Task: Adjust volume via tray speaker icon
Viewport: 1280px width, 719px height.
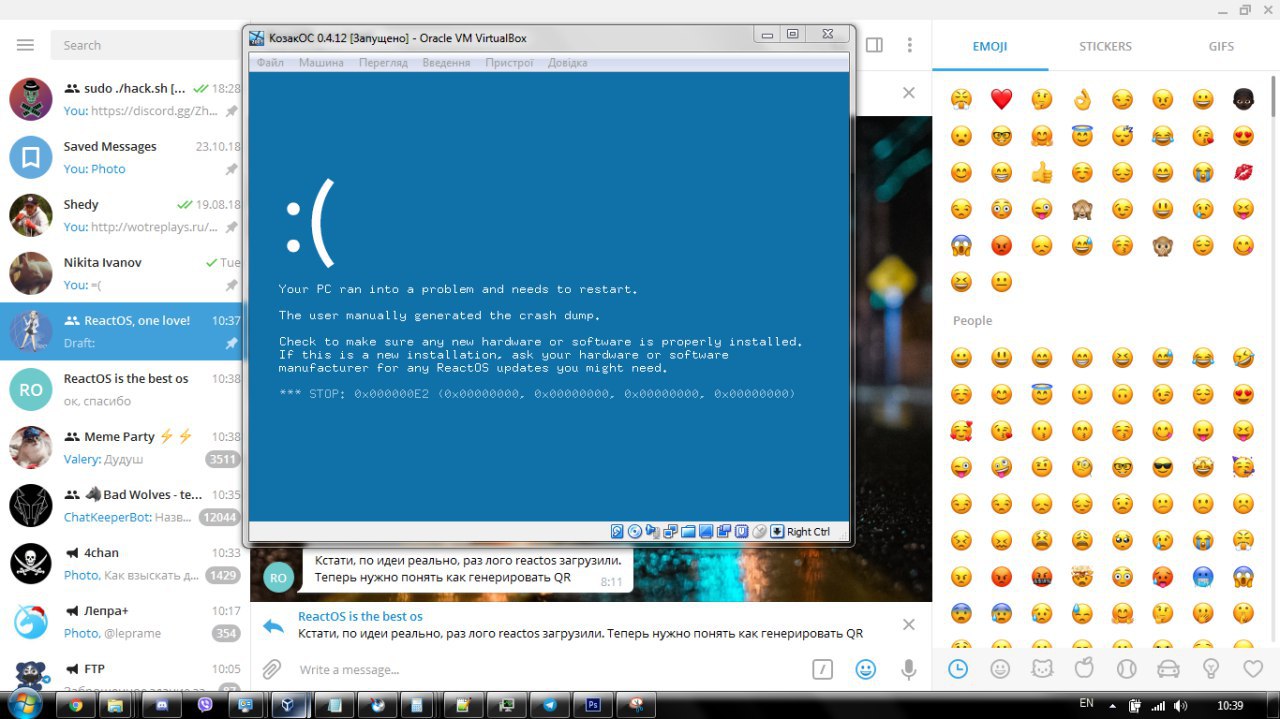Action: 1181,705
